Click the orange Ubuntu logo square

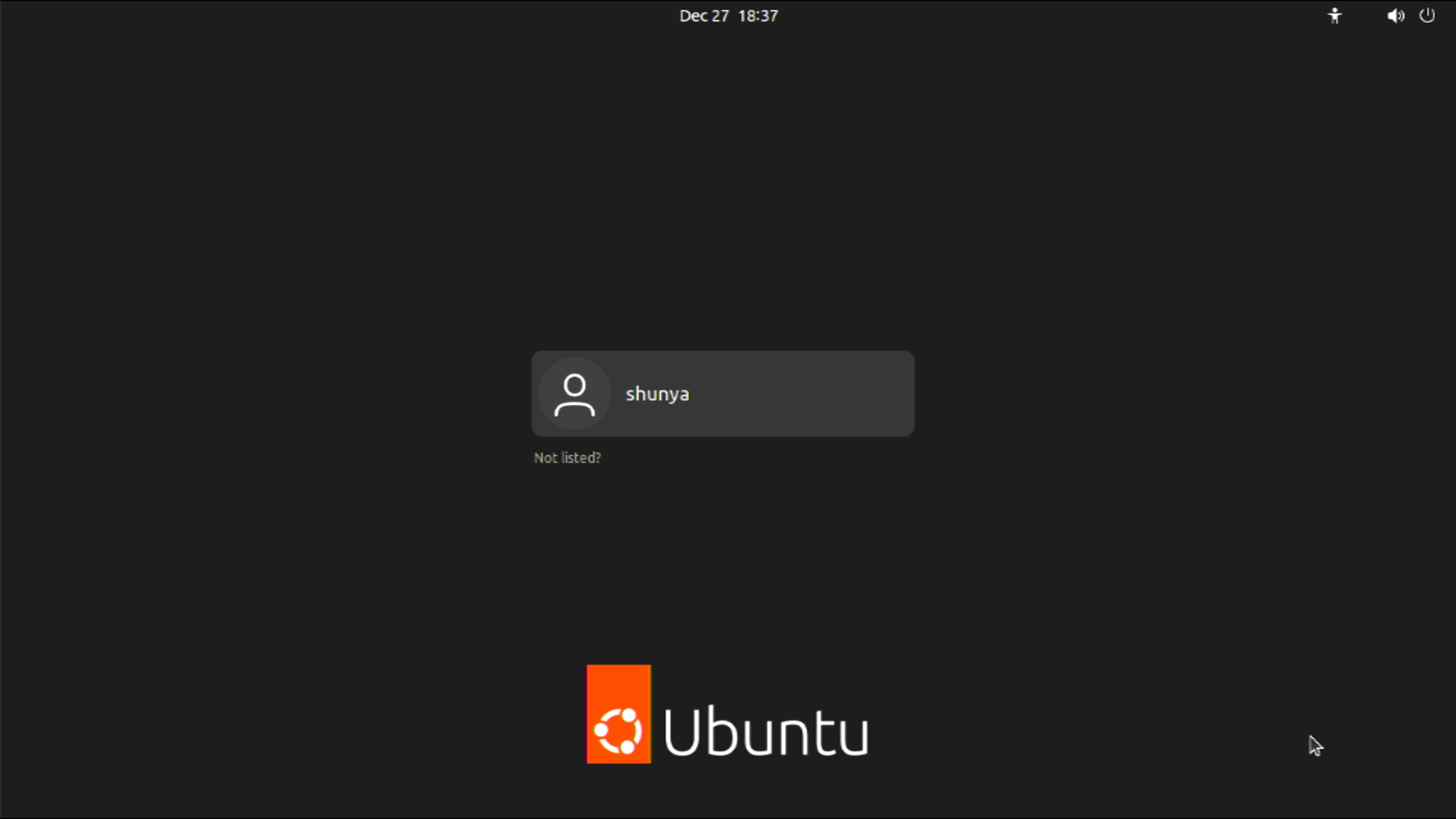(619, 713)
